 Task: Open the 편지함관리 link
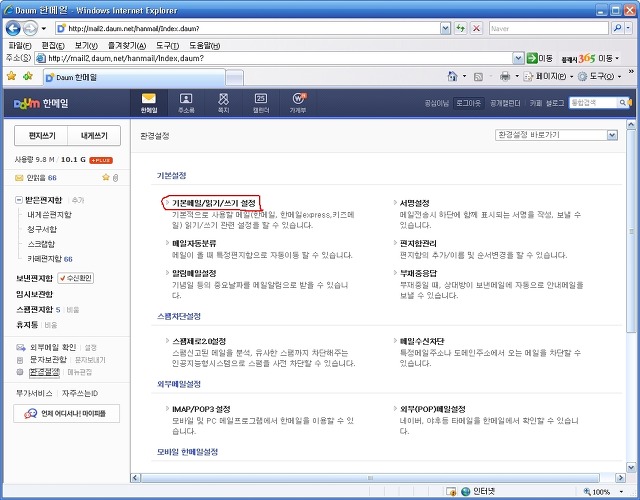tap(418, 243)
